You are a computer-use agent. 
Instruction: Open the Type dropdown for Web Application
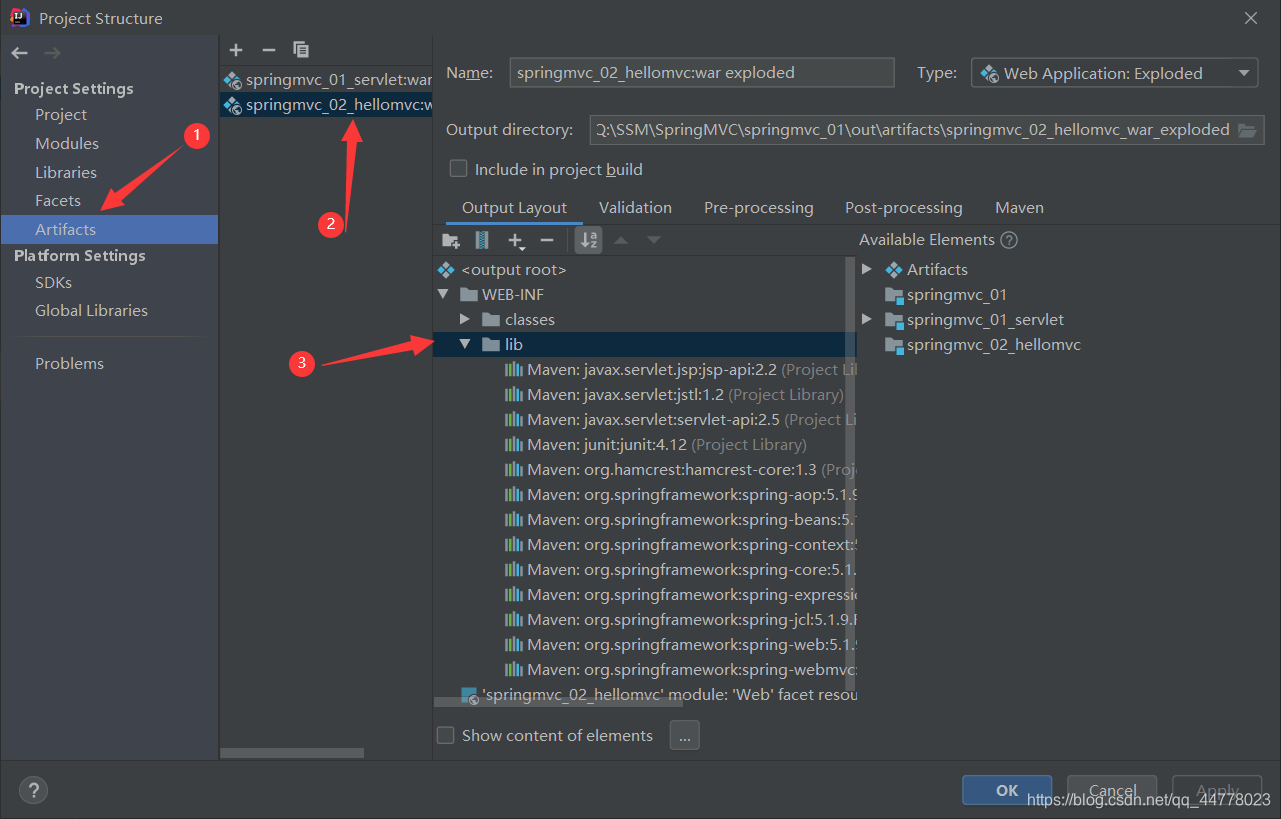coord(1115,73)
